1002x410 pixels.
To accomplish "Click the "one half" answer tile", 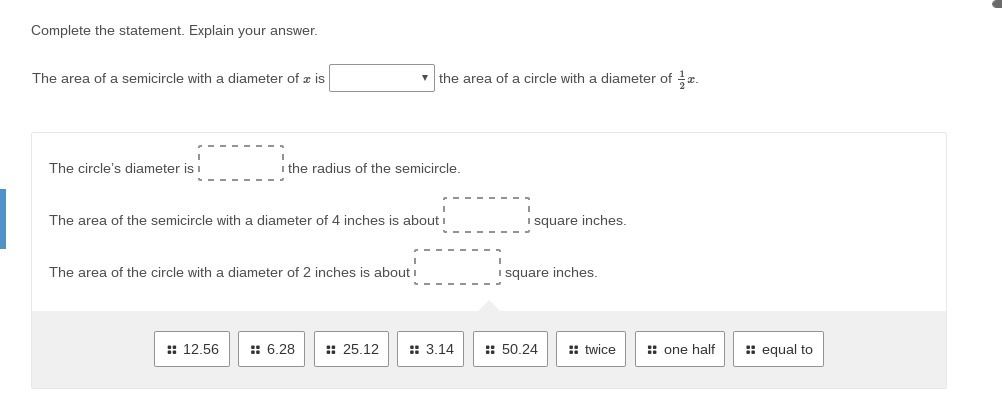I will (x=680, y=349).
